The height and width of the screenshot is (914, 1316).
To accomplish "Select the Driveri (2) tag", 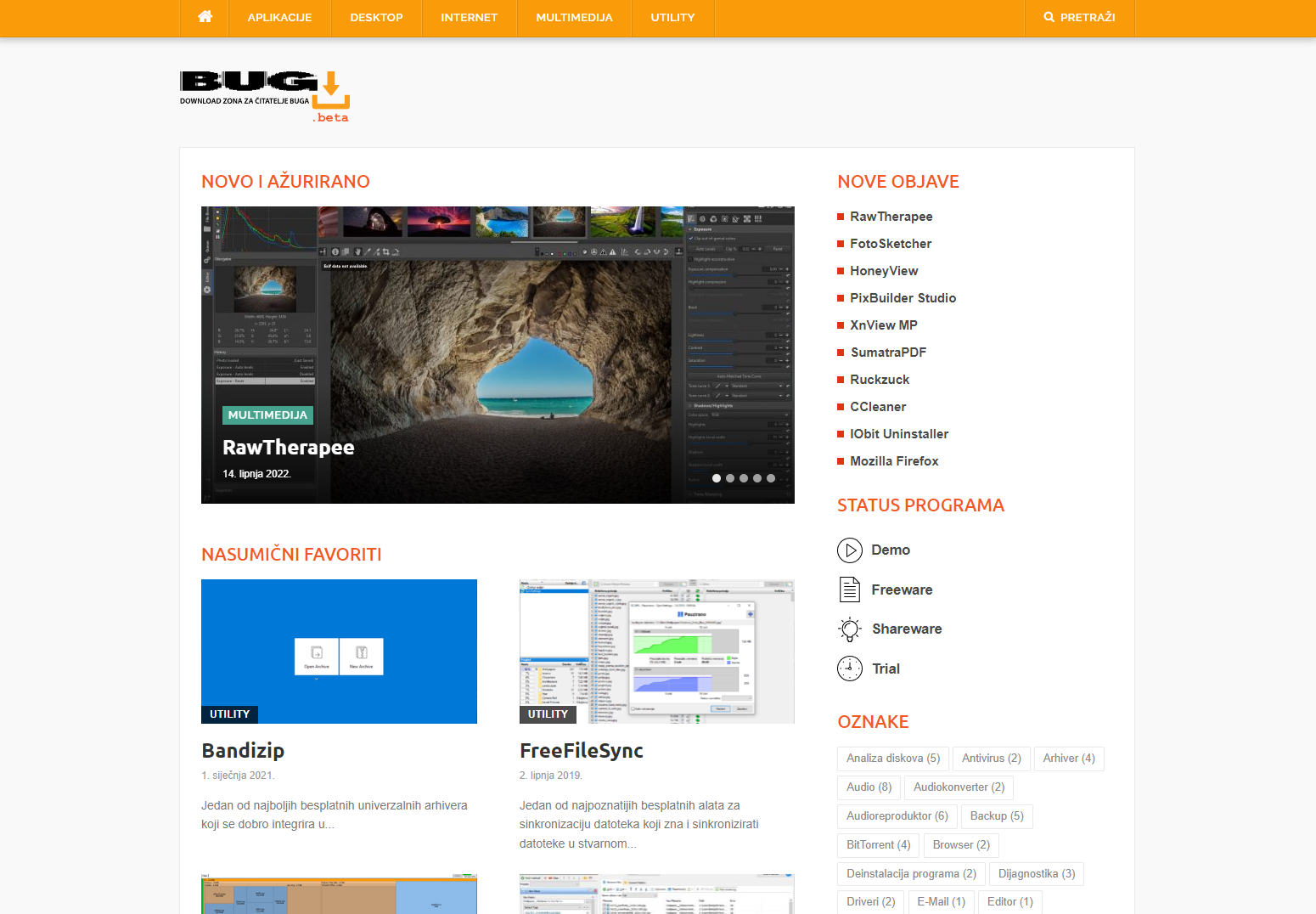I will [x=871, y=902].
